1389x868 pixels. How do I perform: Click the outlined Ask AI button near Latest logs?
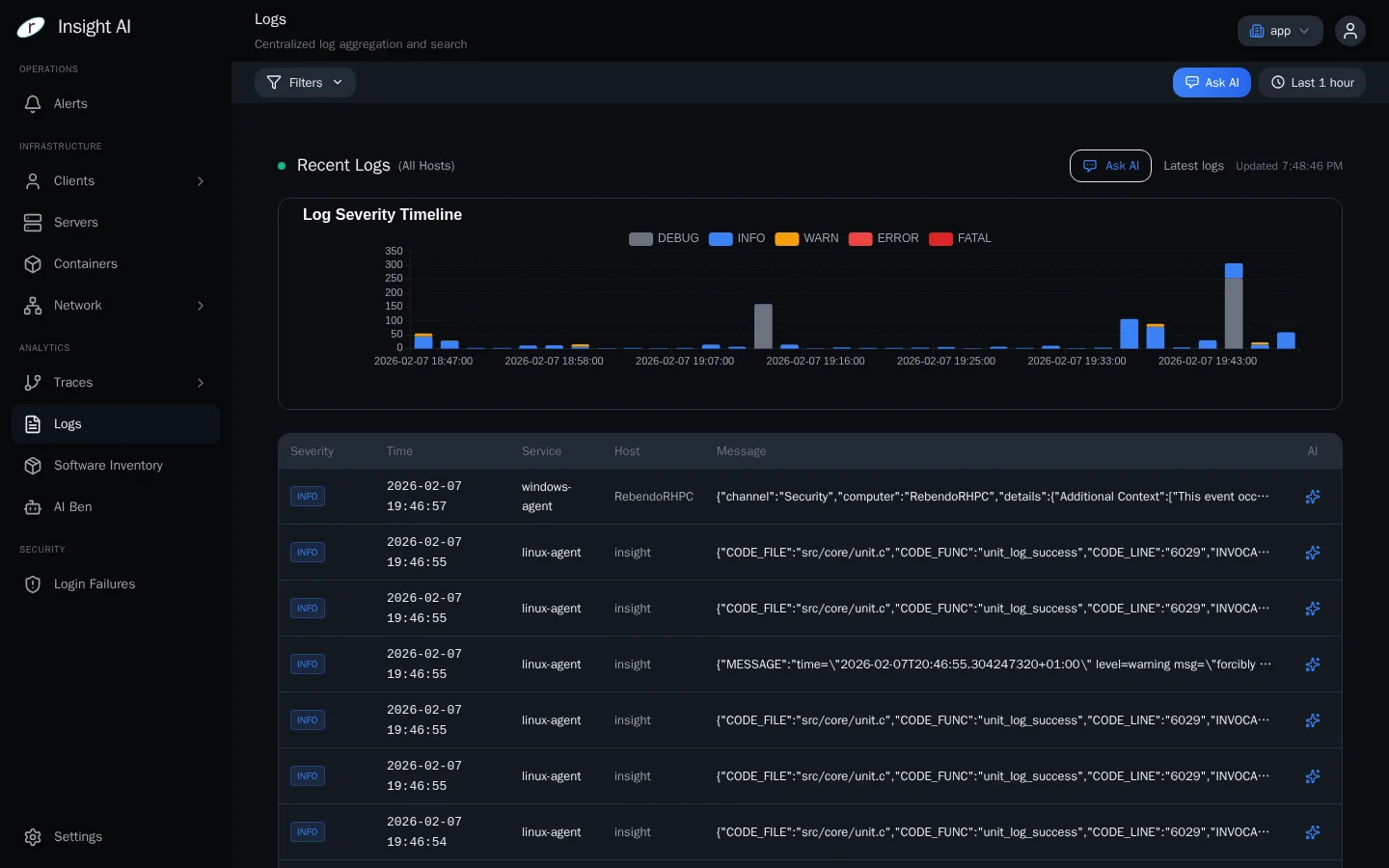click(x=1110, y=166)
